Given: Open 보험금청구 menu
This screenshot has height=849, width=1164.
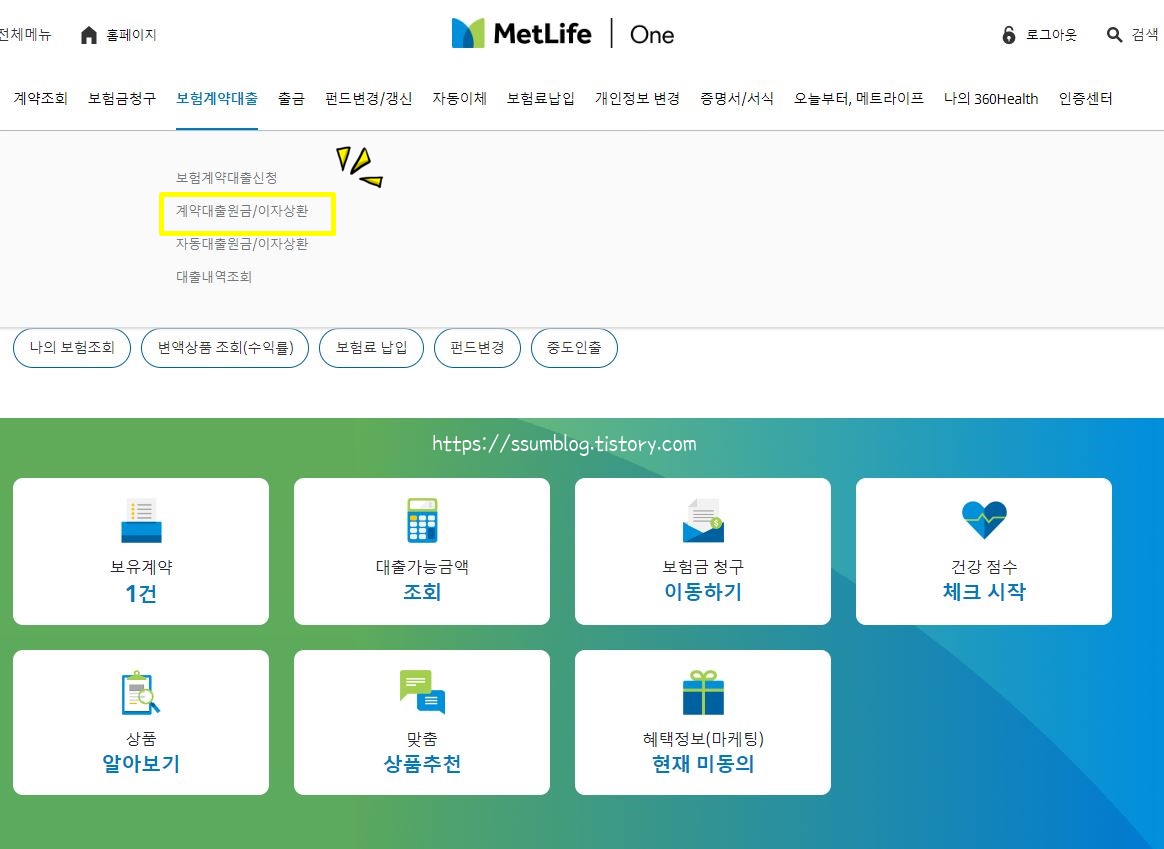Looking at the screenshot, I should (x=122, y=99).
